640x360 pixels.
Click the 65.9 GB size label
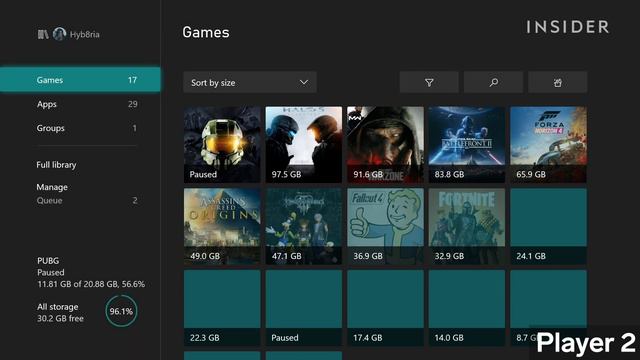click(x=531, y=174)
